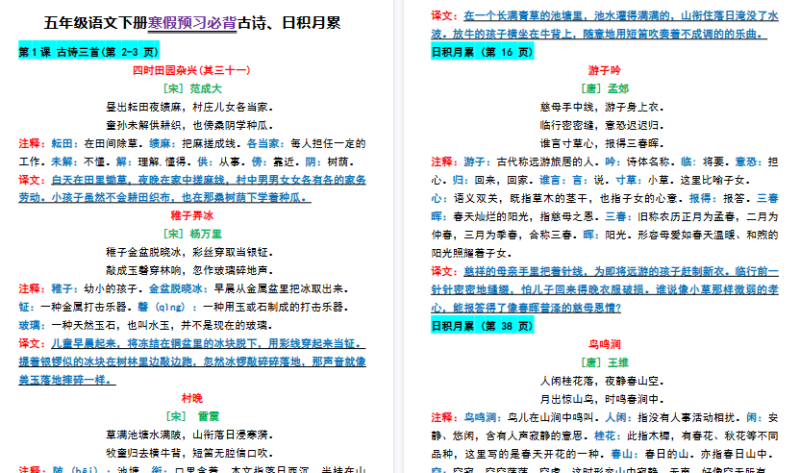Open the underlined translation starting 儿童早晨起来

(x=192, y=362)
